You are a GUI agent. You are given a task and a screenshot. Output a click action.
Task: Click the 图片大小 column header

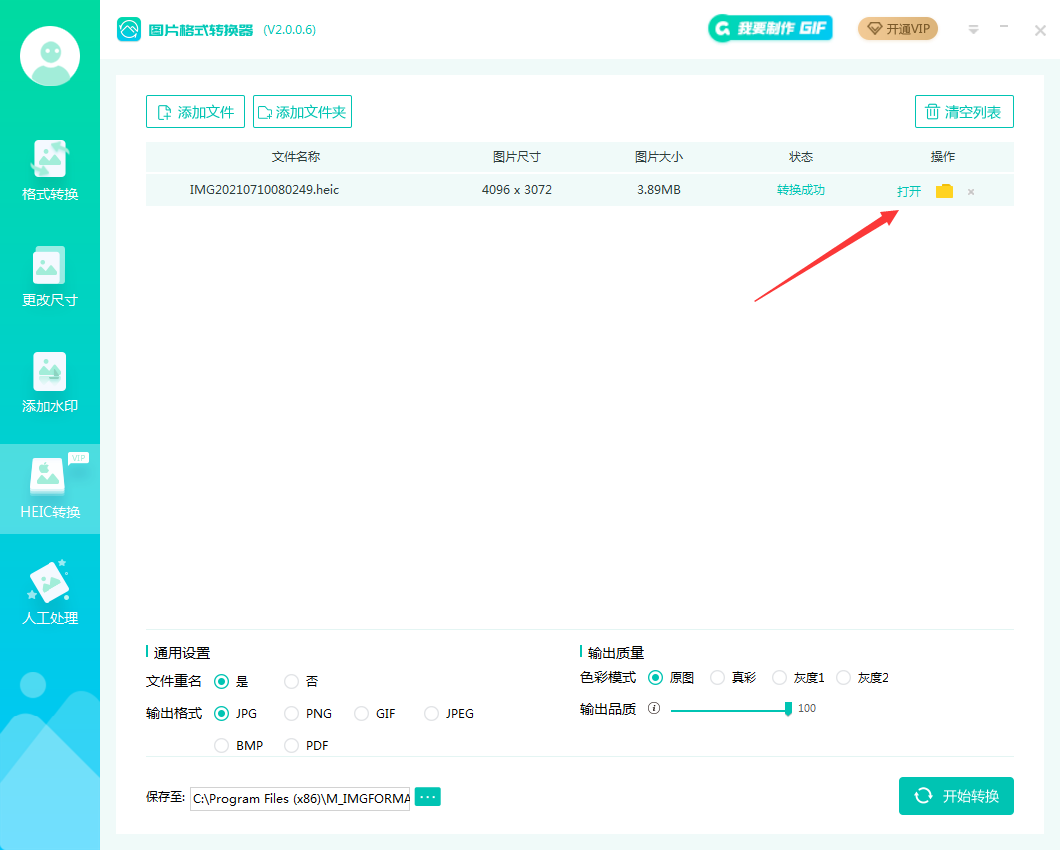(658, 157)
